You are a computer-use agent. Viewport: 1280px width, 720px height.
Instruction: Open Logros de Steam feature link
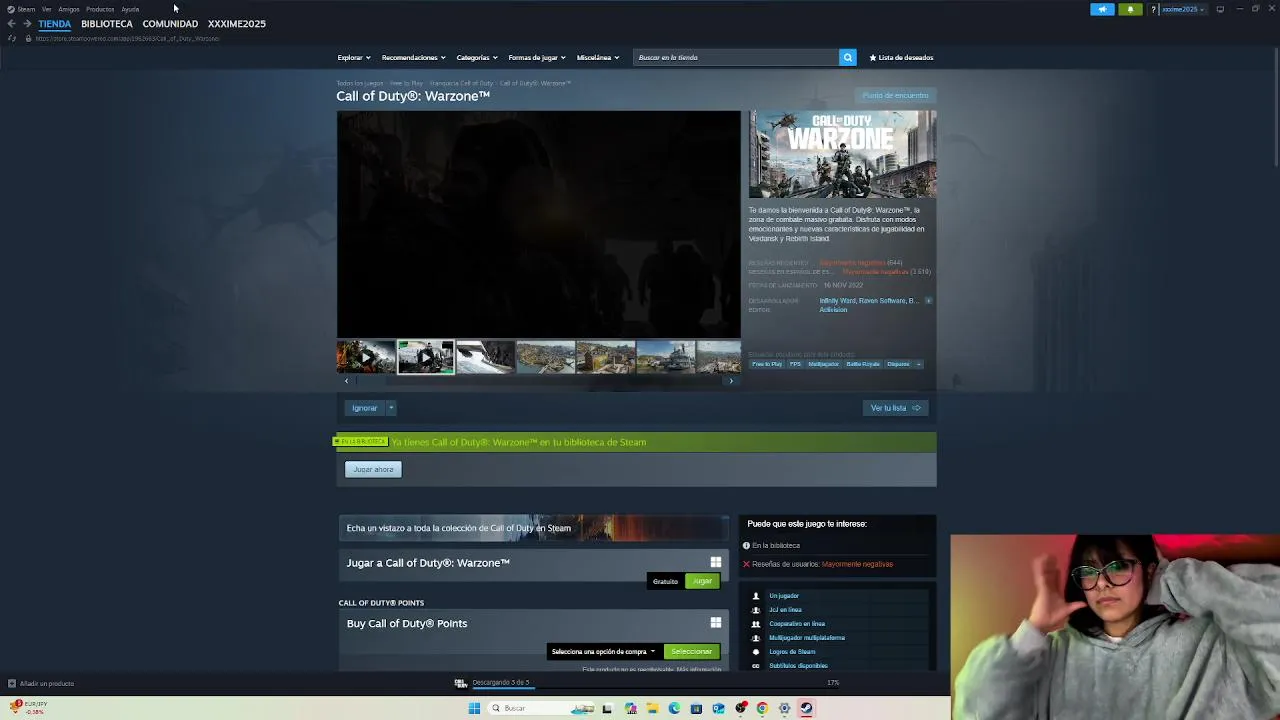pyautogui.click(x=792, y=652)
